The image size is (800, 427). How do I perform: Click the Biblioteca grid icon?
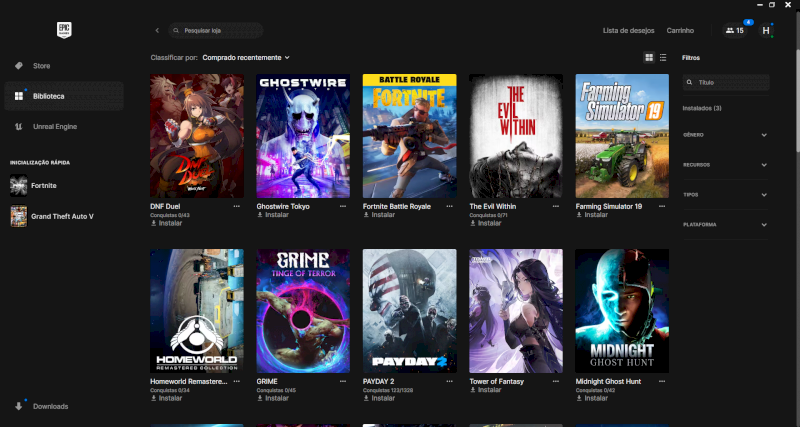tap(19, 96)
